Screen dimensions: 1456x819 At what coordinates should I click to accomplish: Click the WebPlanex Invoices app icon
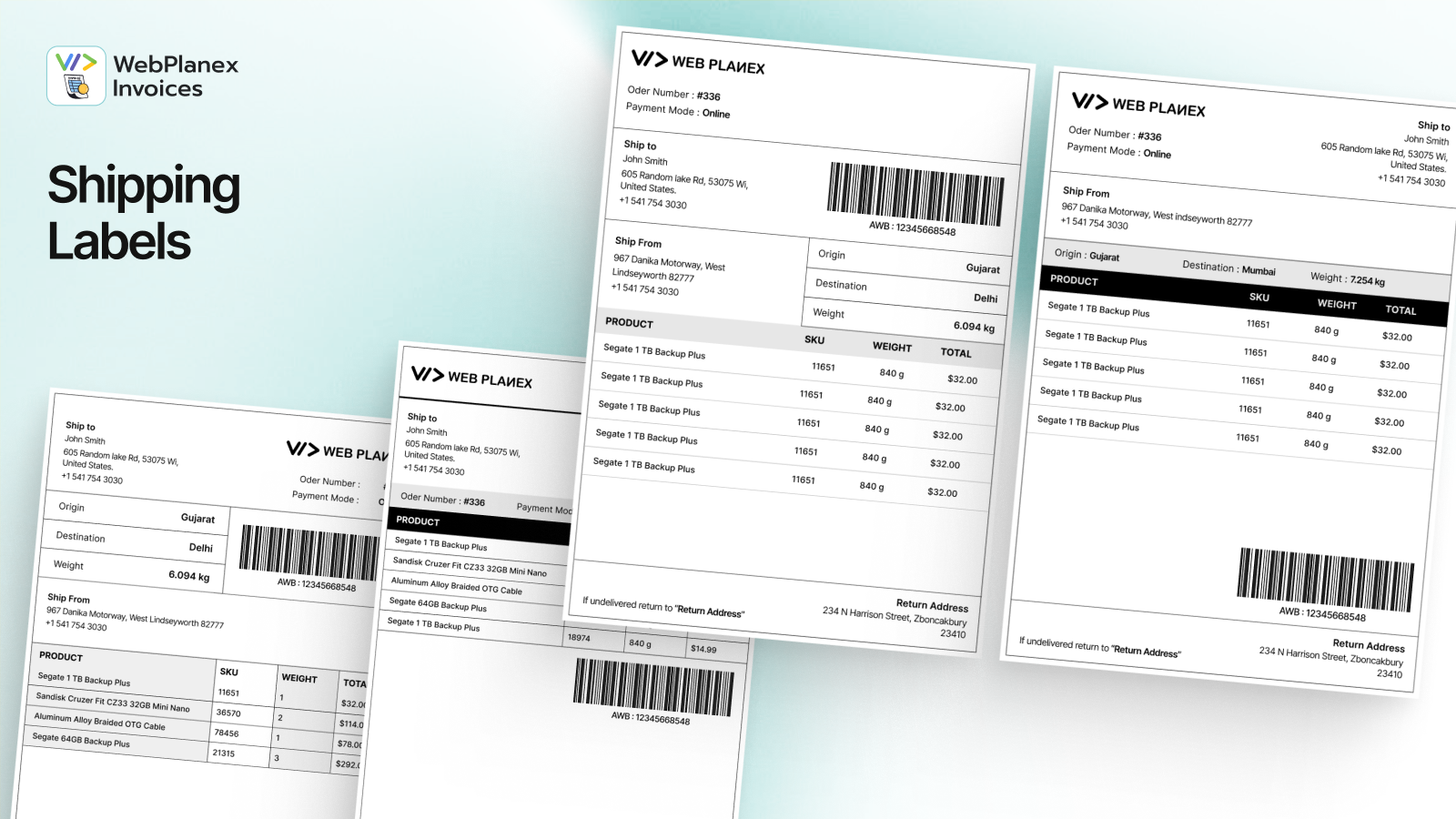[76, 76]
